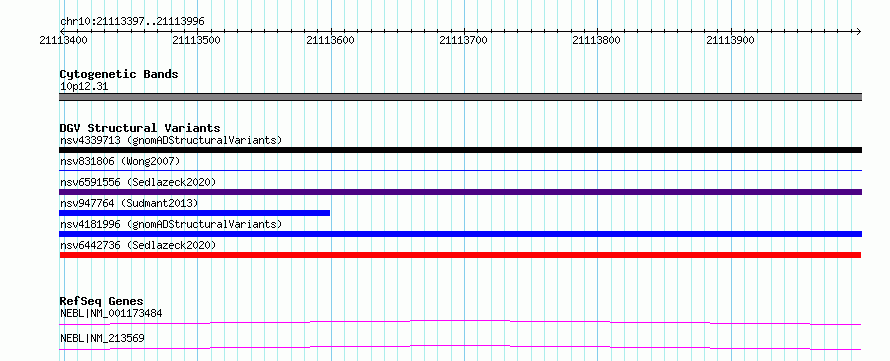Open the NEBL|NM_001173484 transcript label
Viewport: 890px width, 361px height.
click(x=112, y=313)
